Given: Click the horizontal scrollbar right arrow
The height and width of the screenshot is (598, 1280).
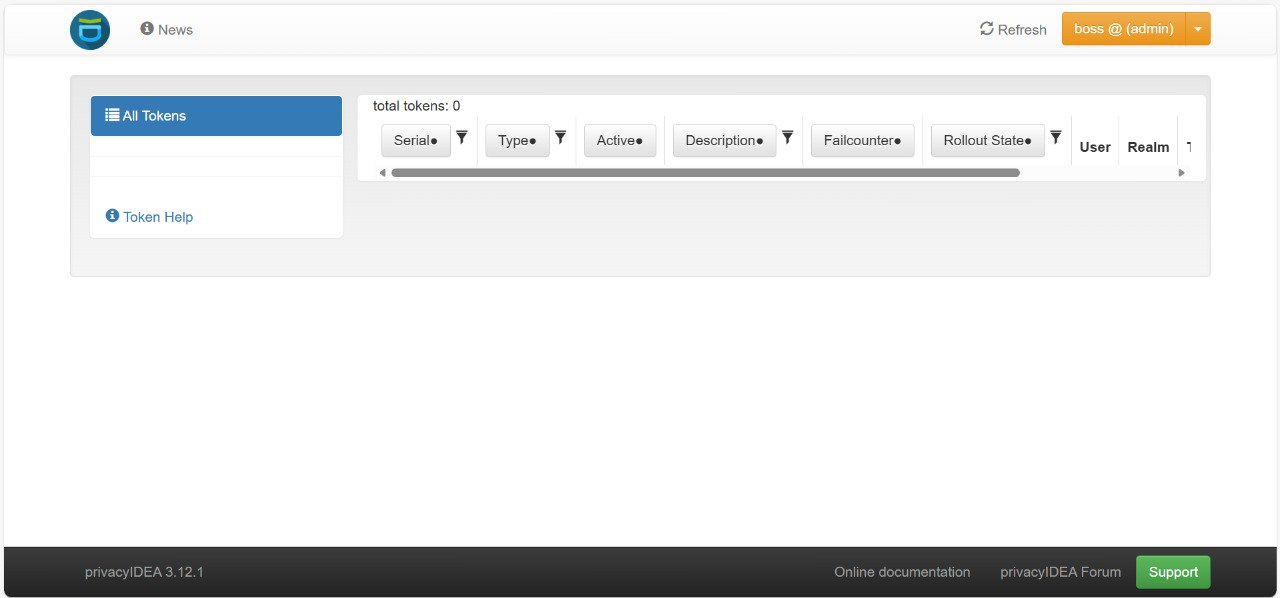Looking at the screenshot, I should coord(1181,173).
